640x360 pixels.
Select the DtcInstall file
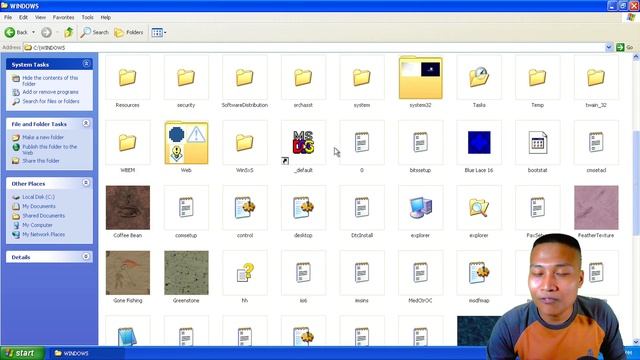362,208
